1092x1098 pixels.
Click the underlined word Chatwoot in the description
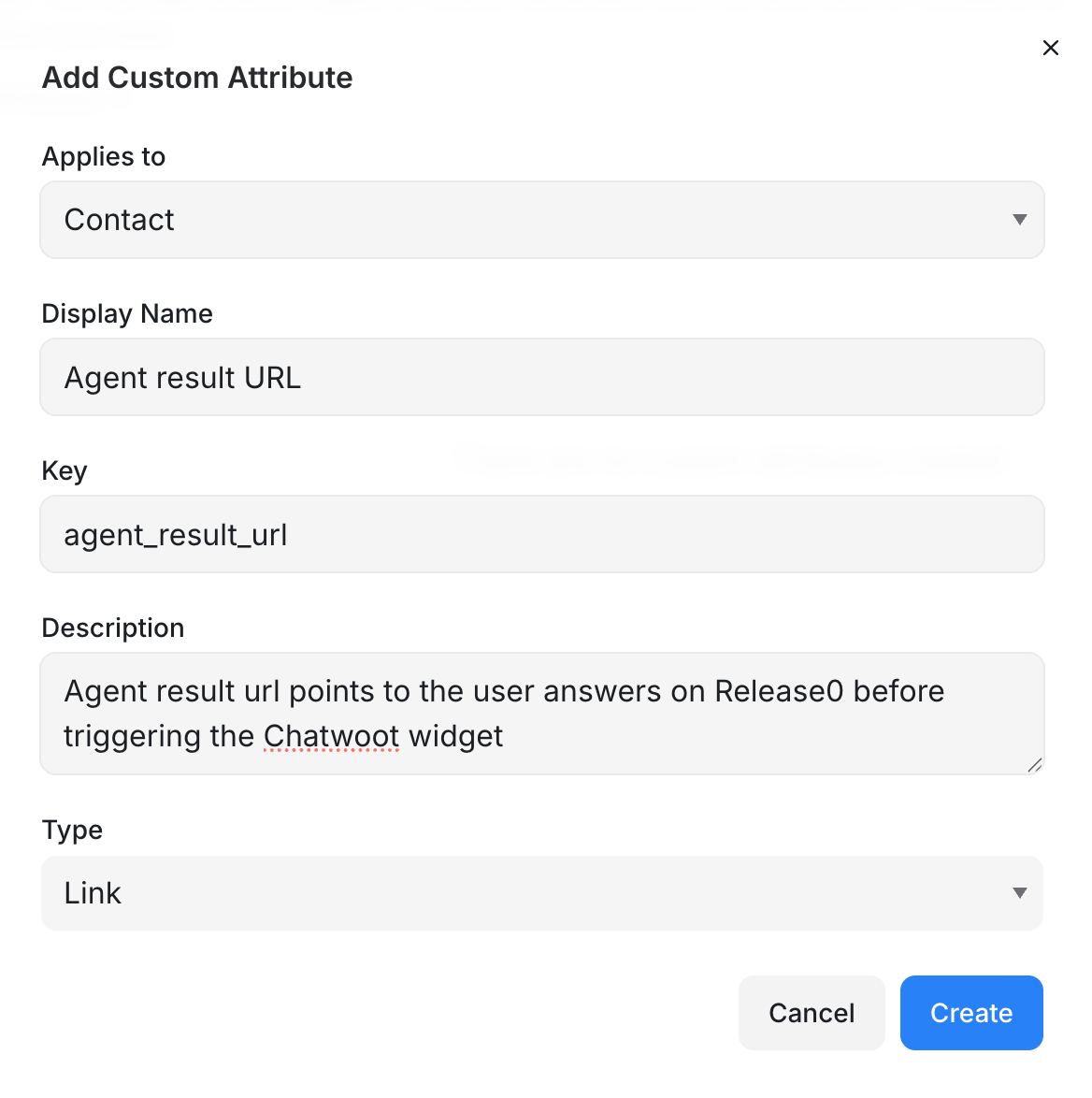(x=331, y=736)
